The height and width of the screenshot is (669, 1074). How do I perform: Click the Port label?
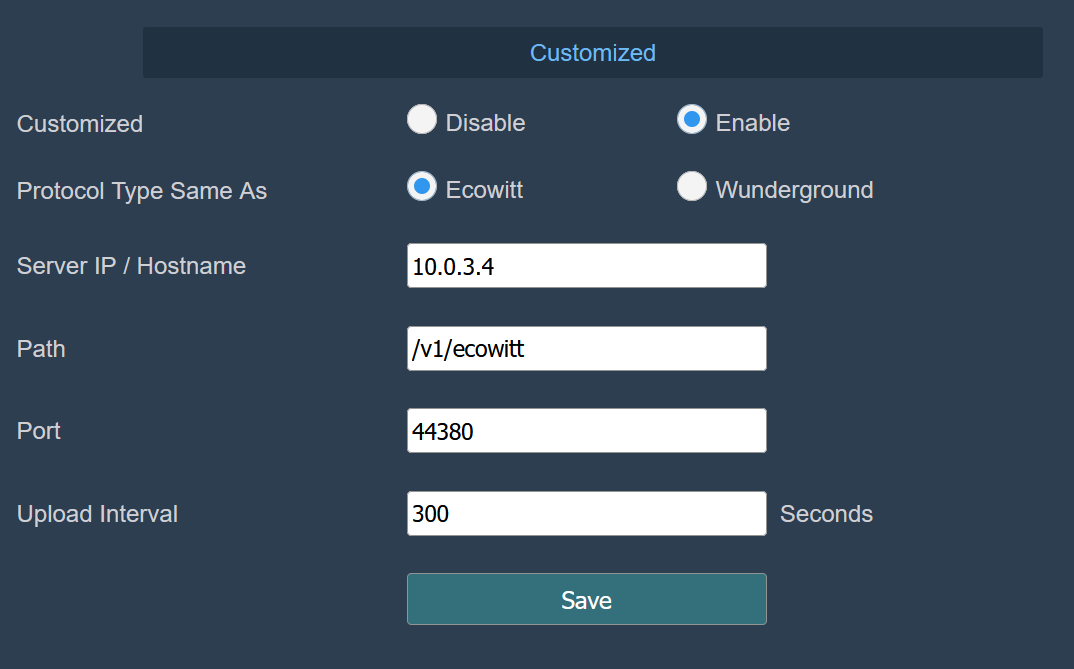[x=37, y=431]
